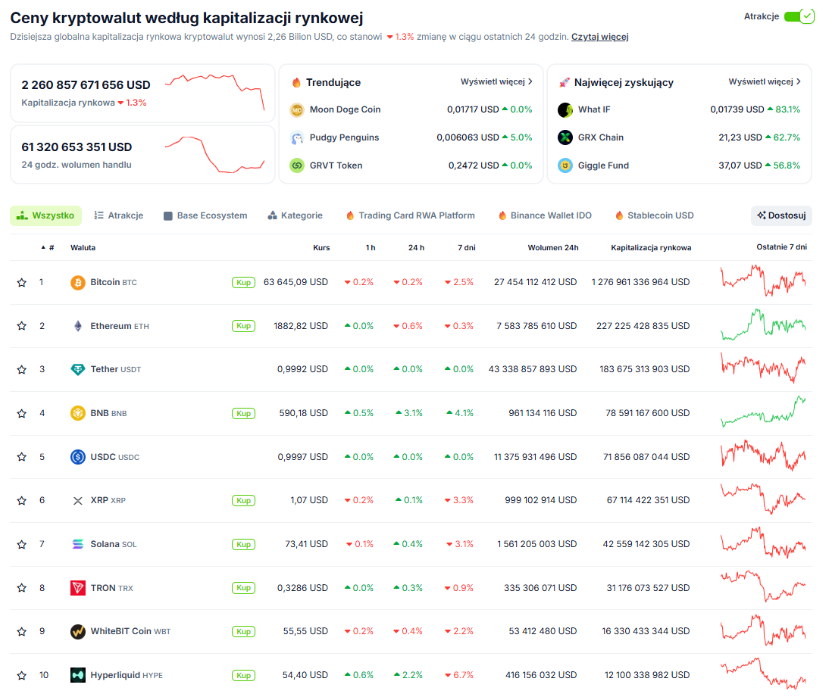Image resolution: width=825 pixels, height=699 pixels.
Task: Favorite Hyperliquid with its star
Action: pos(22,675)
